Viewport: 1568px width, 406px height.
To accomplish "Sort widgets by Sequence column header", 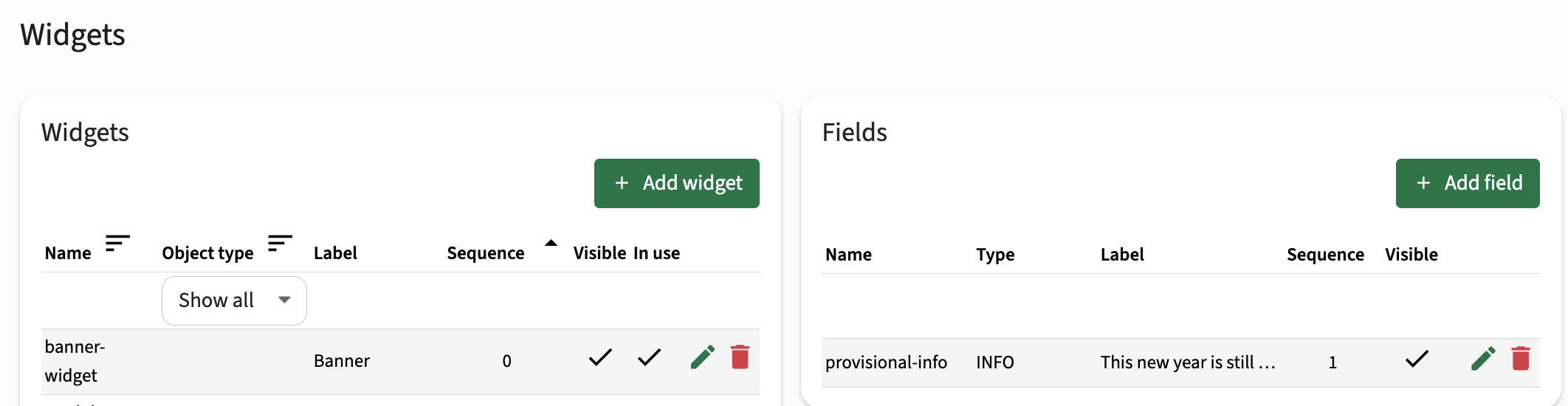I will tap(486, 253).
